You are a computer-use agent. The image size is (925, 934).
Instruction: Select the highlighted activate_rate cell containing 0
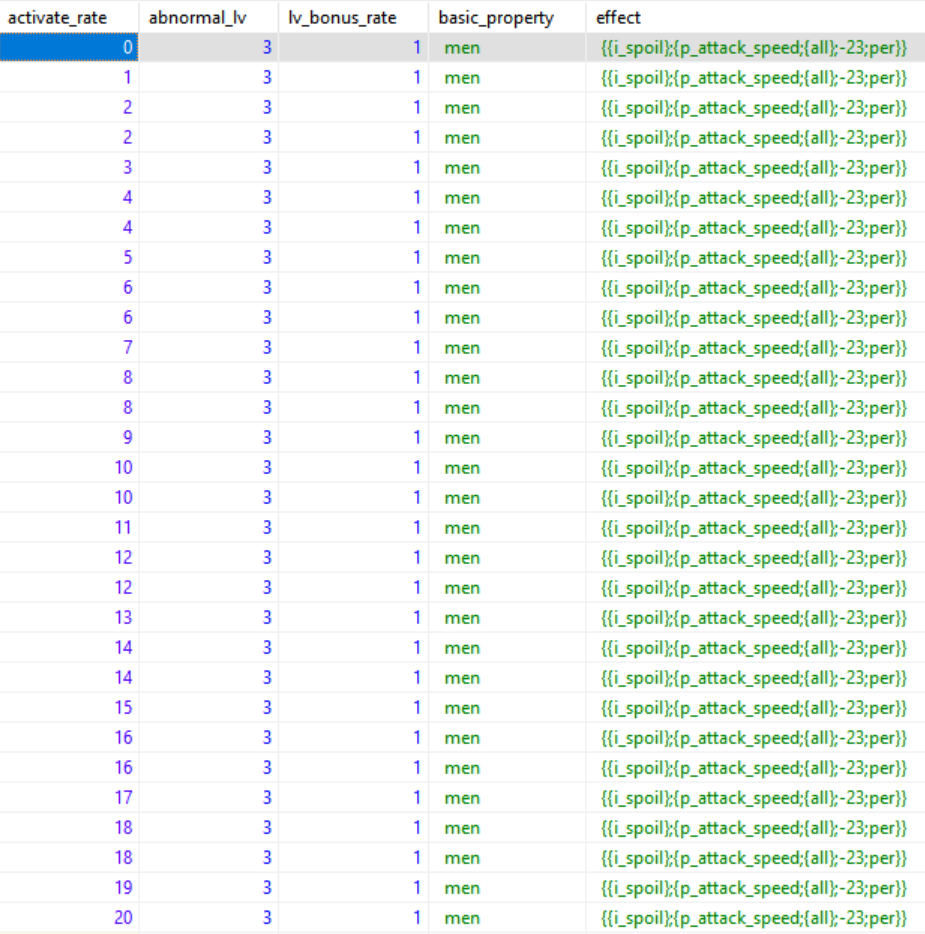tap(69, 47)
